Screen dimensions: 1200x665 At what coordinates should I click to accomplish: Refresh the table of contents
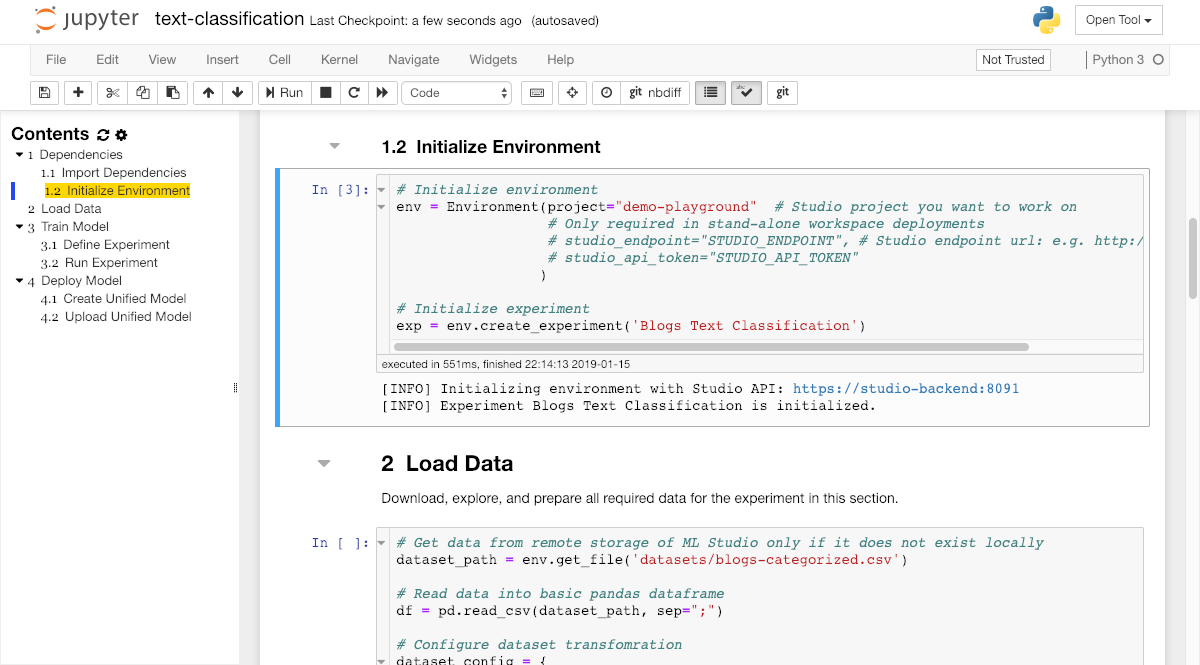(x=102, y=135)
